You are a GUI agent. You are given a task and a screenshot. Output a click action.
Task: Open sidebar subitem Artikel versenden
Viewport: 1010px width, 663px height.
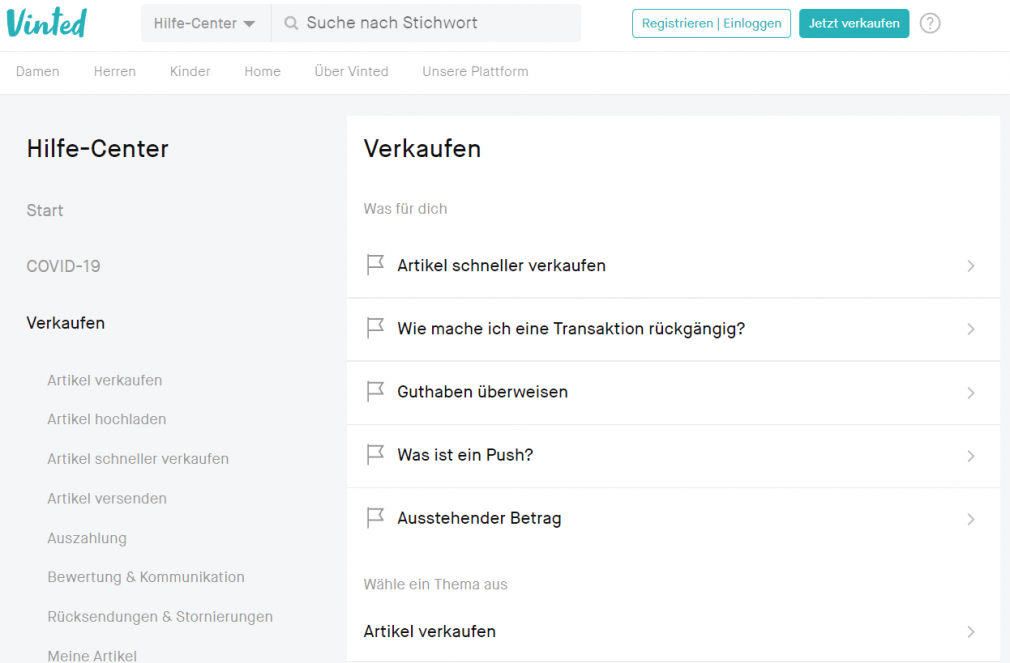[107, 499]
